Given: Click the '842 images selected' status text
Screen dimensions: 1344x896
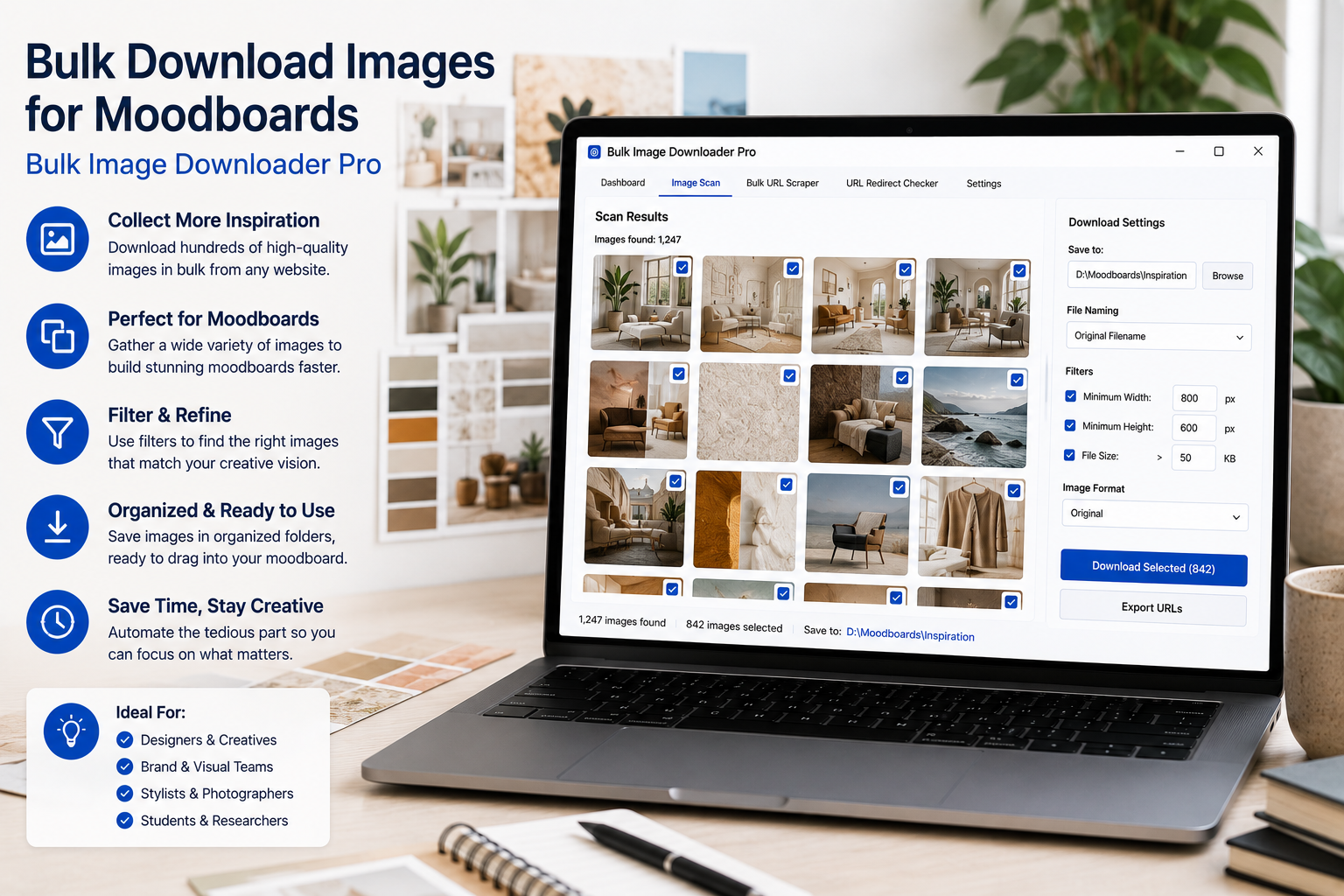Looking at the screenshot, I should tap(734, 626).
